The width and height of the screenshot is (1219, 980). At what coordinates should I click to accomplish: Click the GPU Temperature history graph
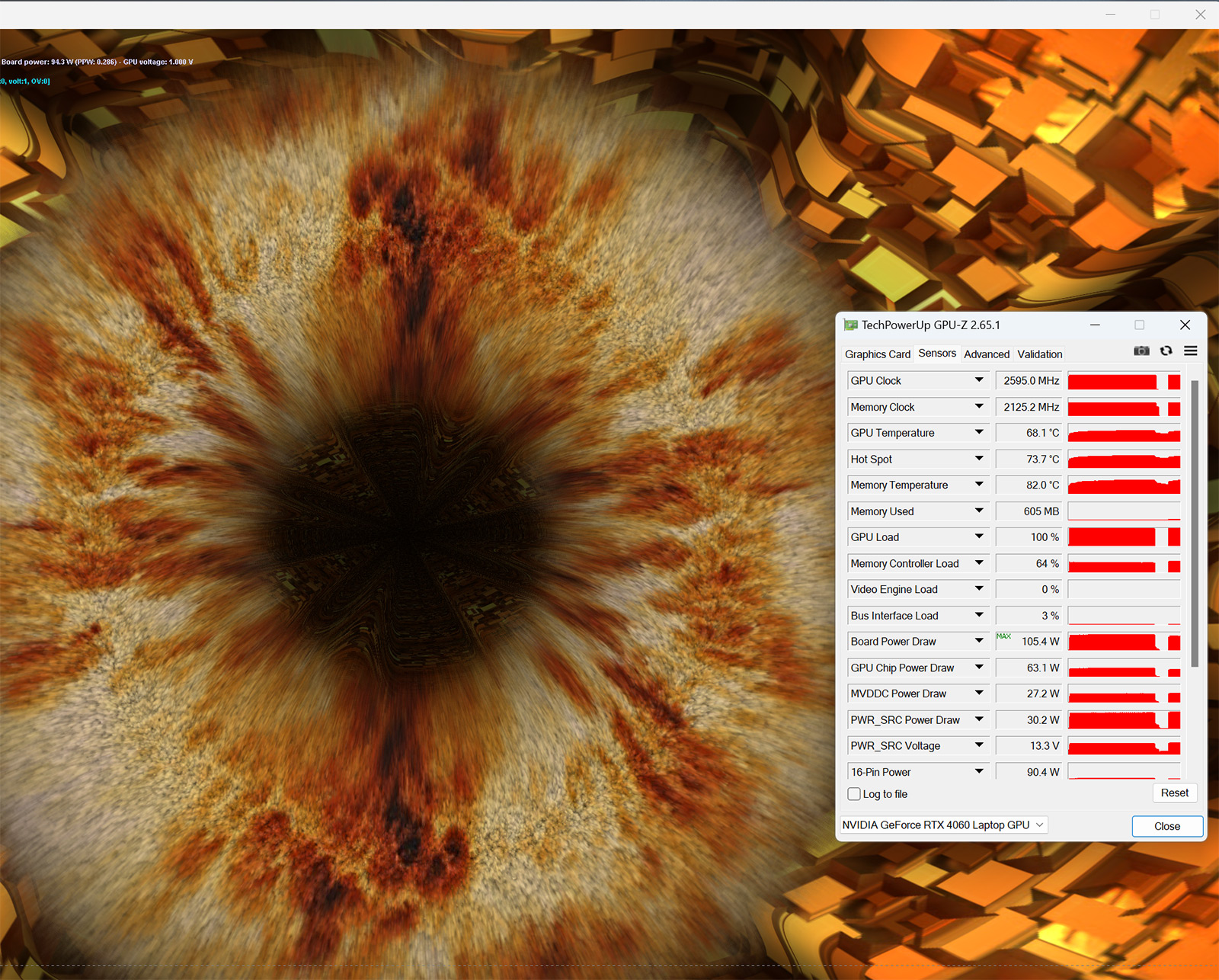[x=1124, y=434]
